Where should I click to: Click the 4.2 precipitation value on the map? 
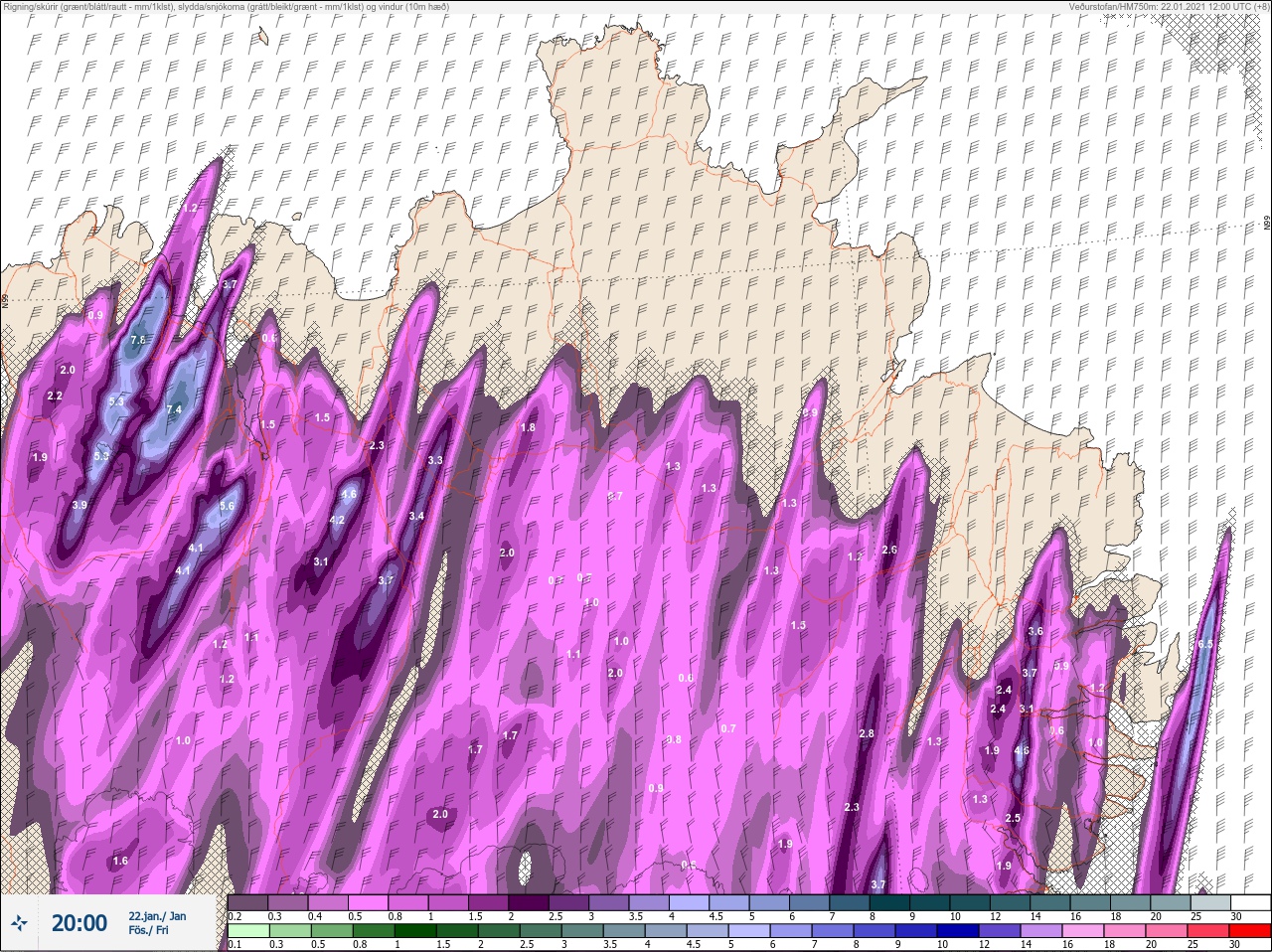(337, 520)
